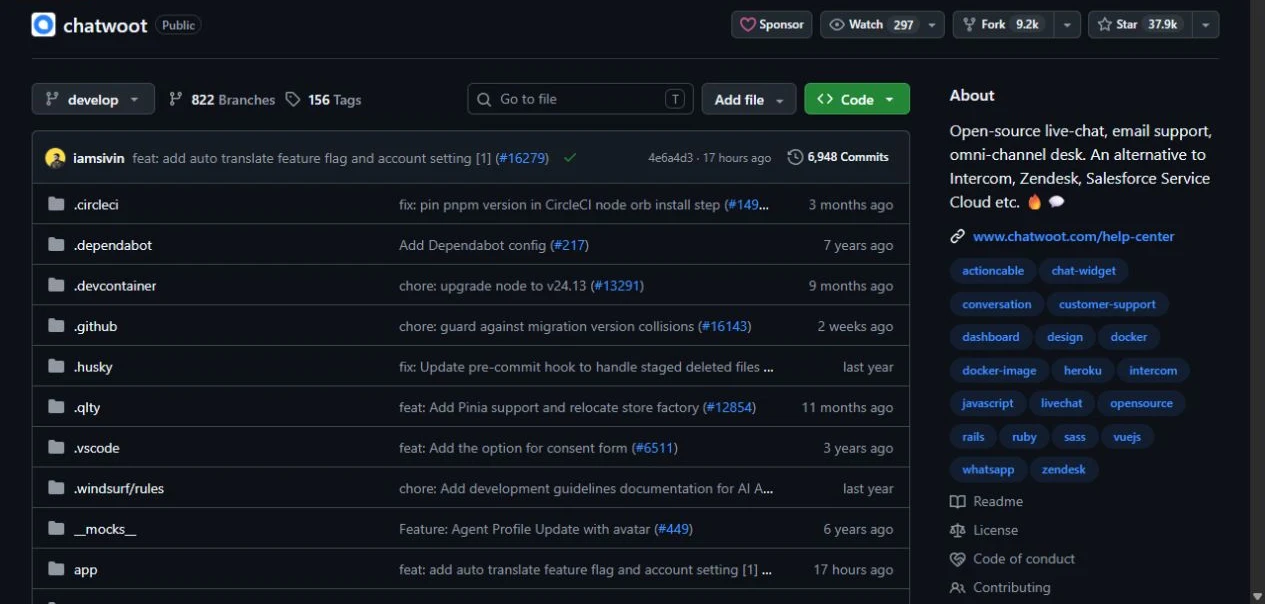Click the magnifier icon in Go to file
This screenshot has width=1265, height=604.
[484, 99]
